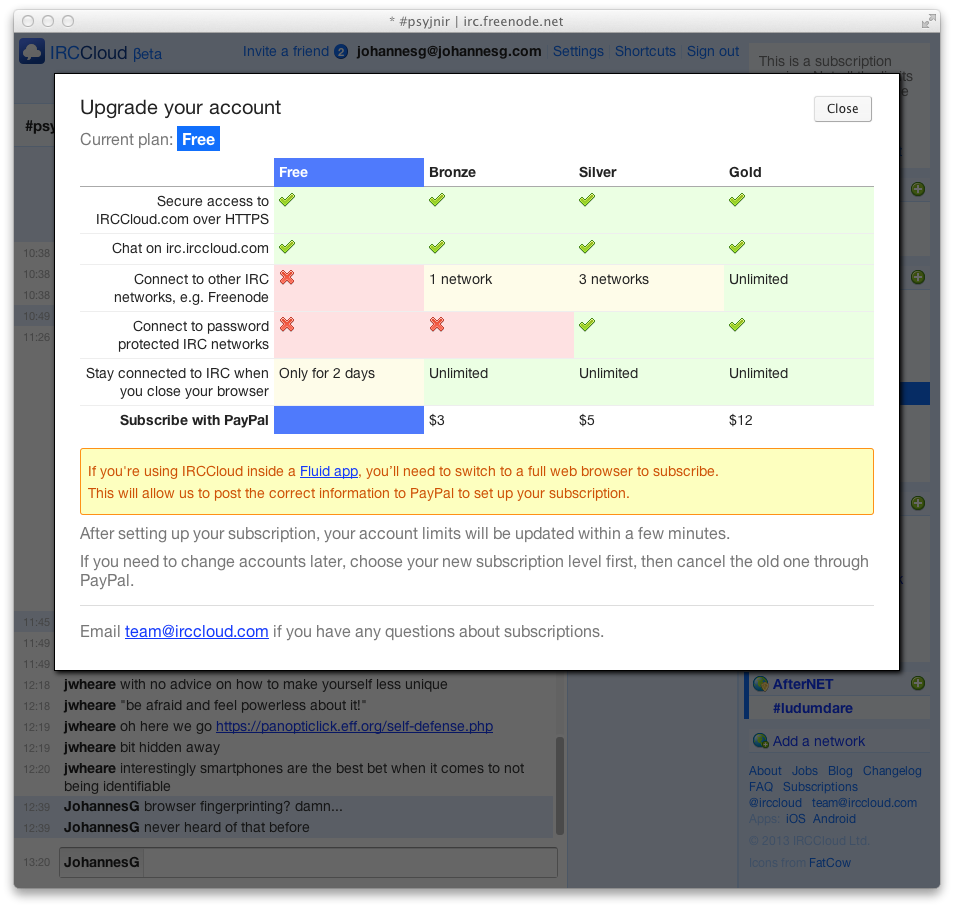
Task: Click the JohannesG nick label beside input
Action: click(102, 862)
